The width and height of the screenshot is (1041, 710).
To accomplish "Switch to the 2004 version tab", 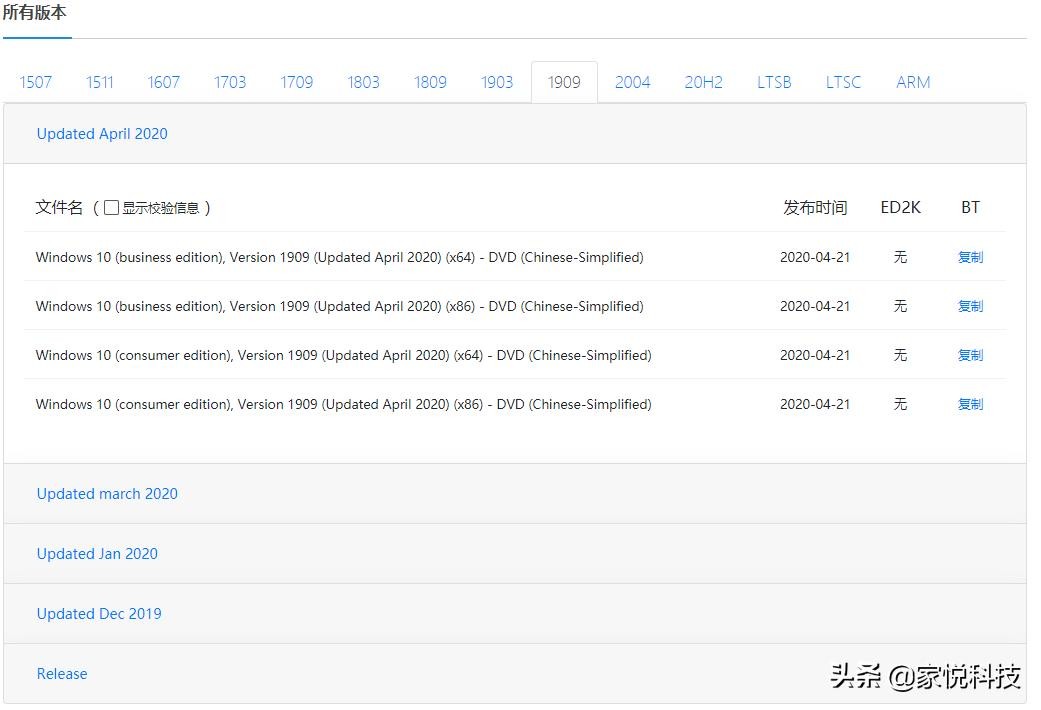I will 632,82.
